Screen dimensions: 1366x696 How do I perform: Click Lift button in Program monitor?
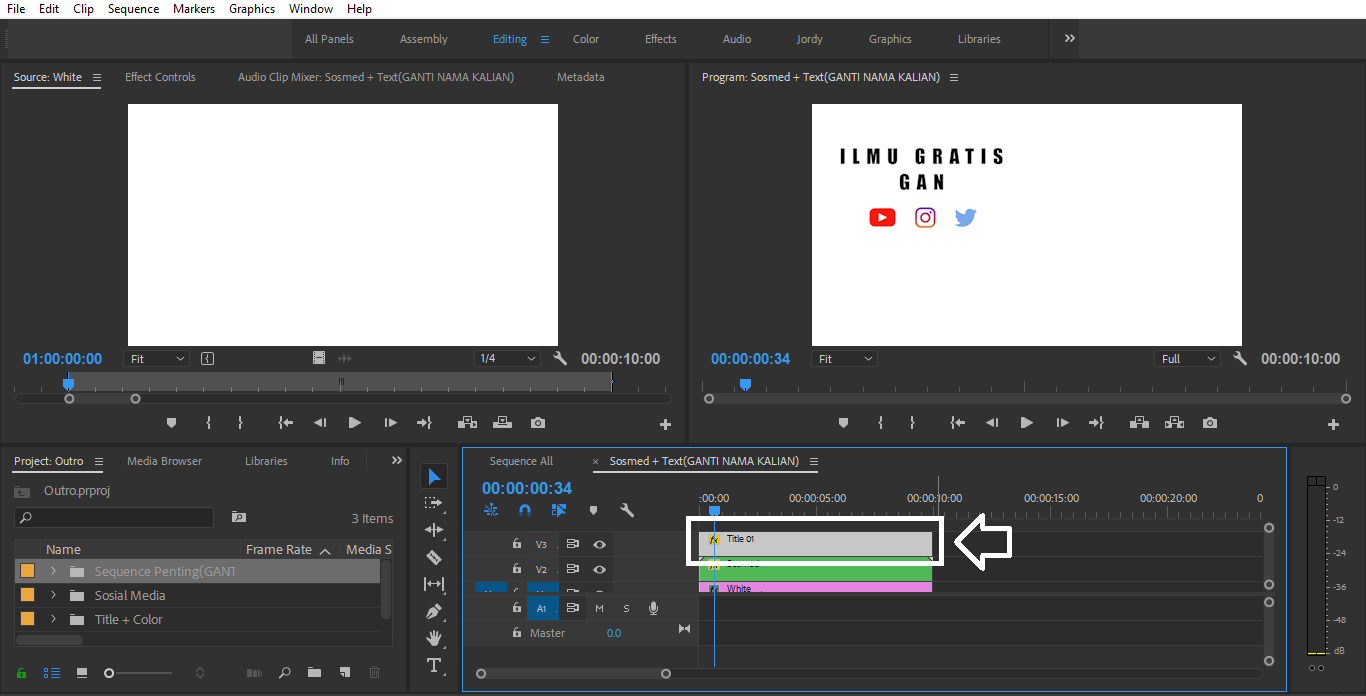click(1139, 423)
